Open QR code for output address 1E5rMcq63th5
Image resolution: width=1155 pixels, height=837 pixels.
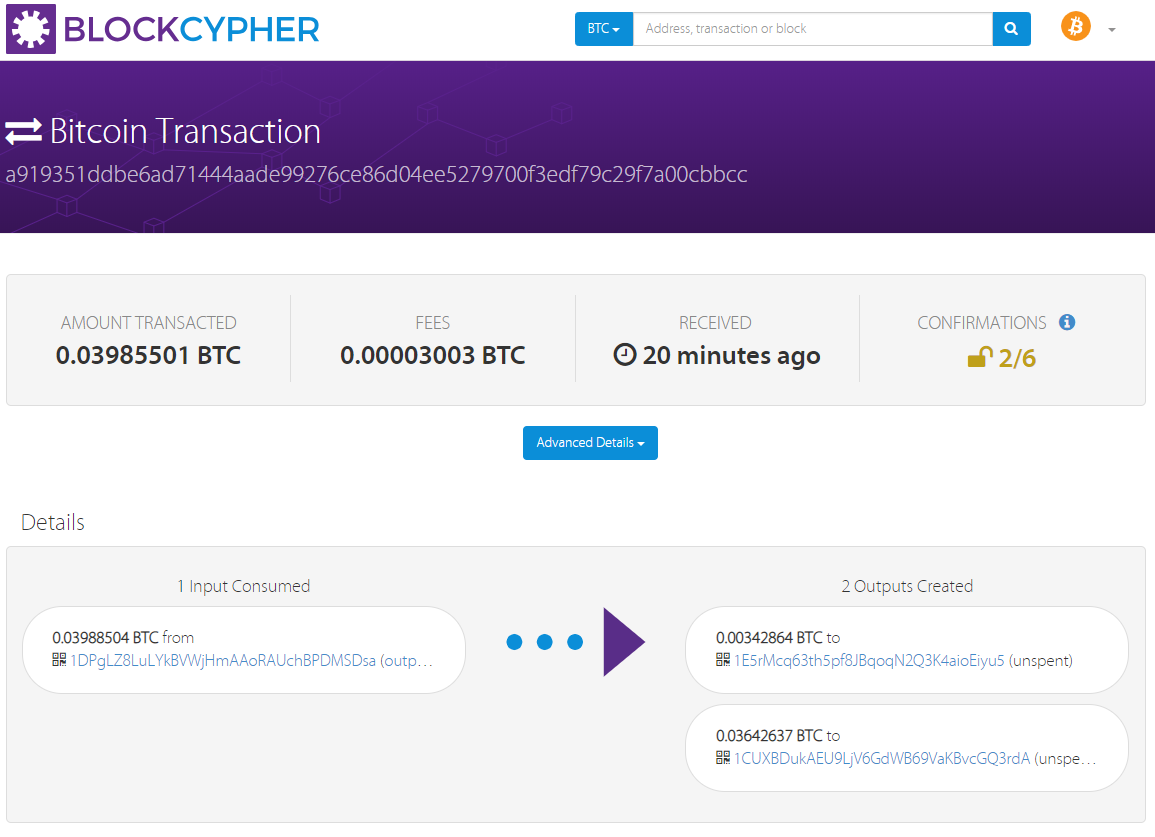click(723, 659)
